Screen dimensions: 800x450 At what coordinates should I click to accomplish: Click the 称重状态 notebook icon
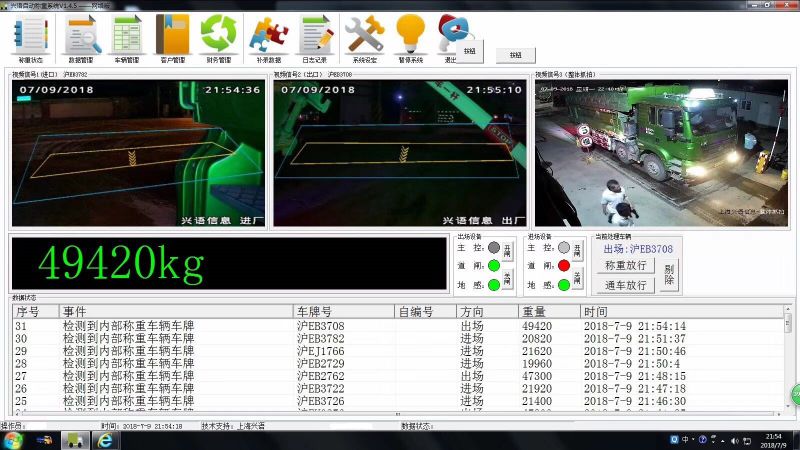coord(30,37)
